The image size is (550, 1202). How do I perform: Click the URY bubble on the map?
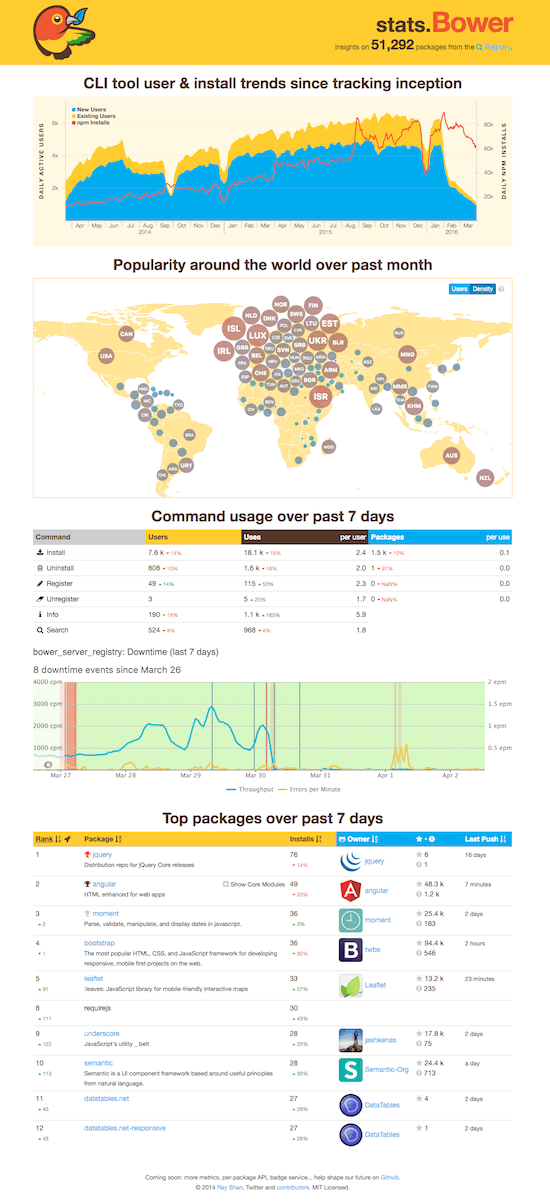(187, 467)
